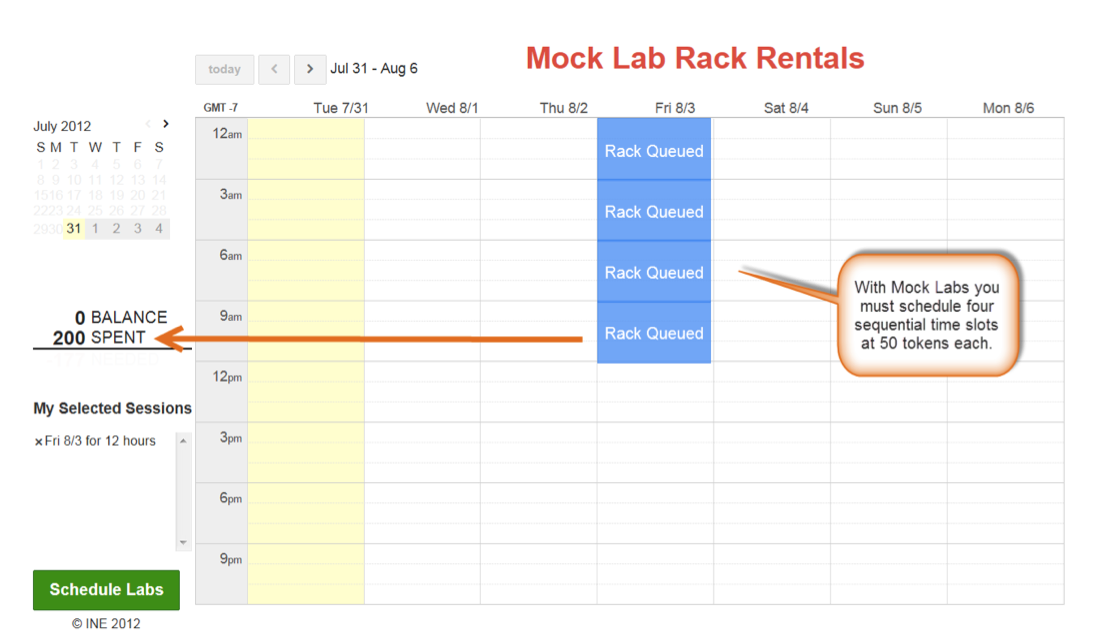Screen dimensions: 1110x636
Task: Click the Tue 7/31 column header
Action: pos(341,108)
